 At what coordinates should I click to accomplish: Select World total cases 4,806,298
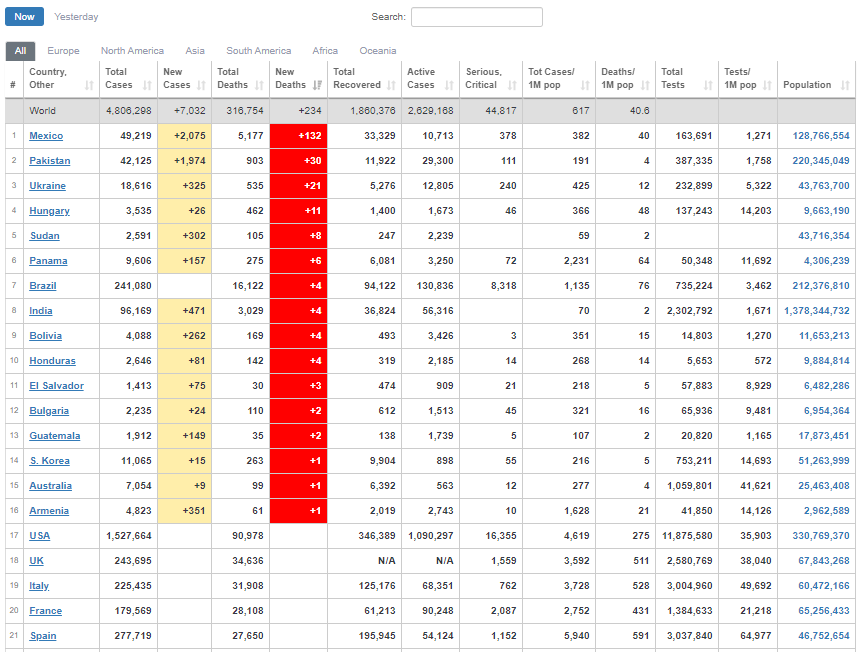(129, 110)
